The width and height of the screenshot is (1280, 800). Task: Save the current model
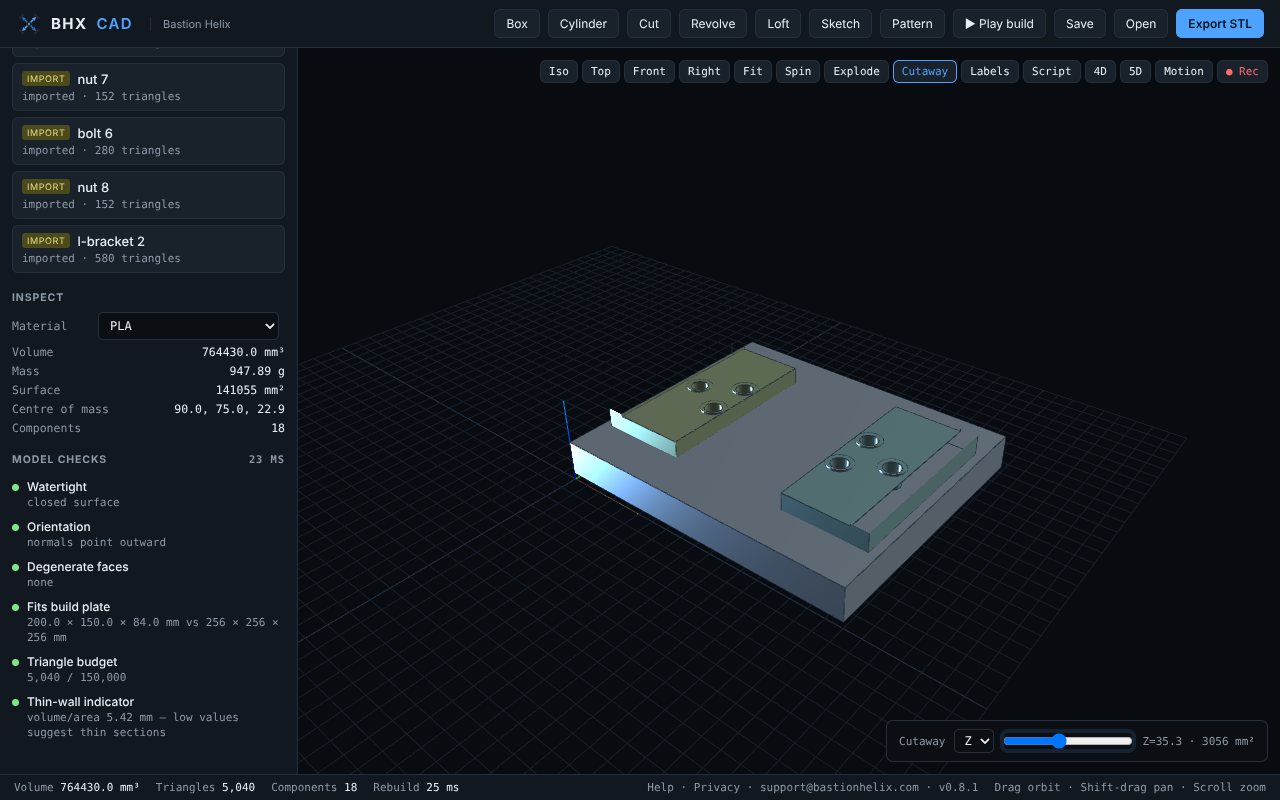[x=1080, y=24]
